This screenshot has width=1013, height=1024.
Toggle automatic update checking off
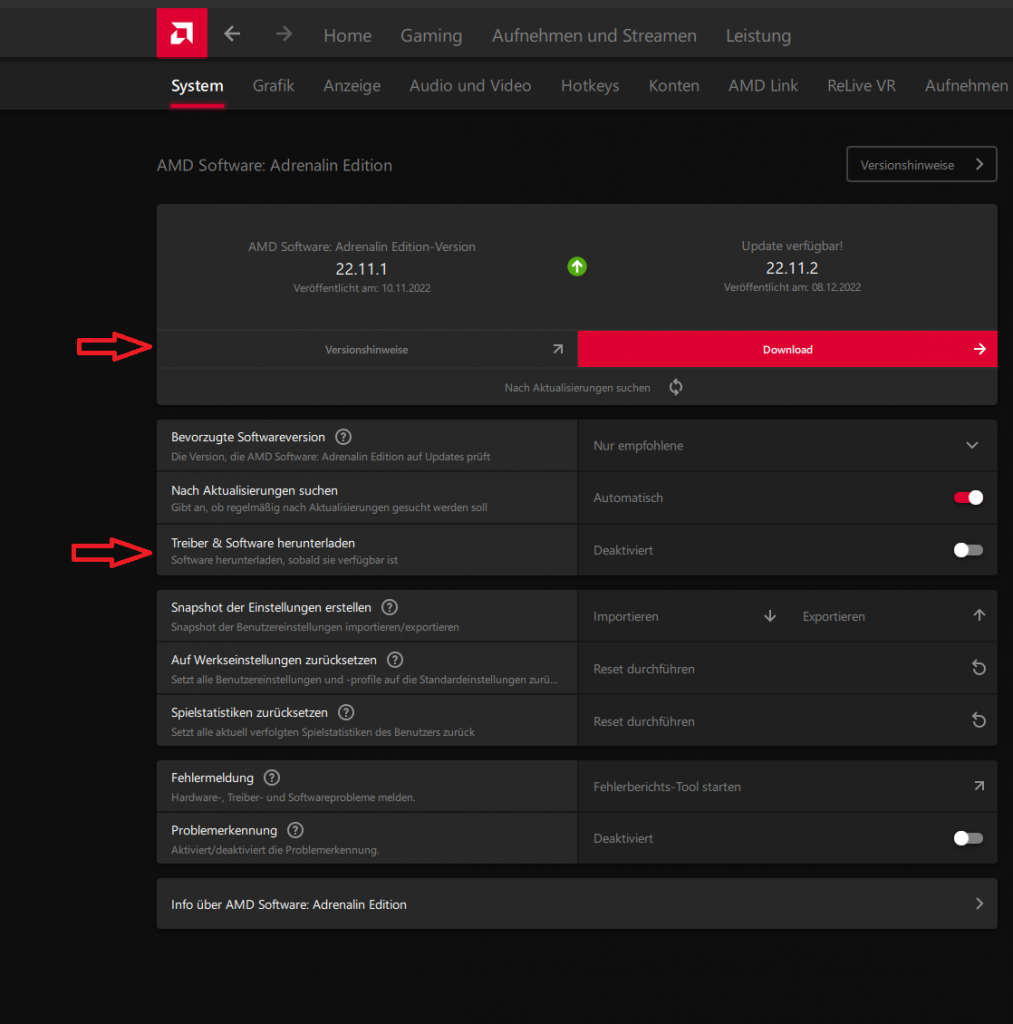pyautogui.click(x=968, y=498)
